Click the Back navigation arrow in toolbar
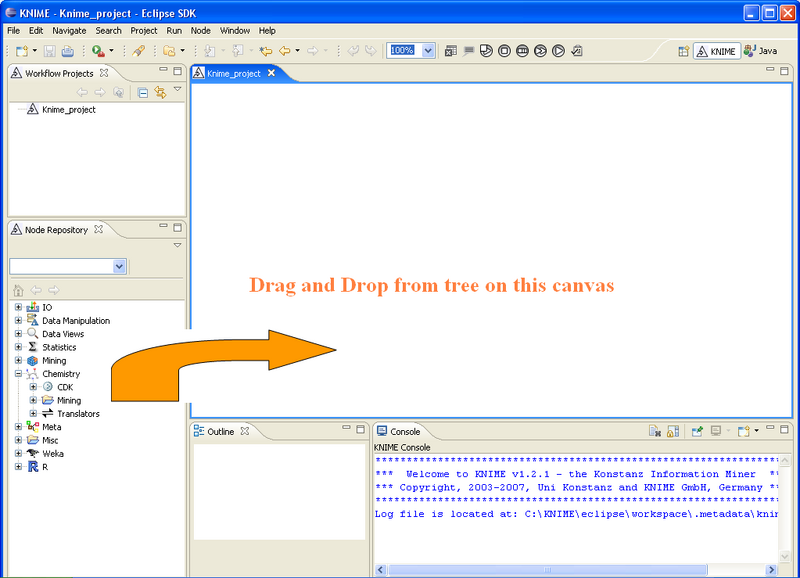800x578 pixels. tap(285, 51)
